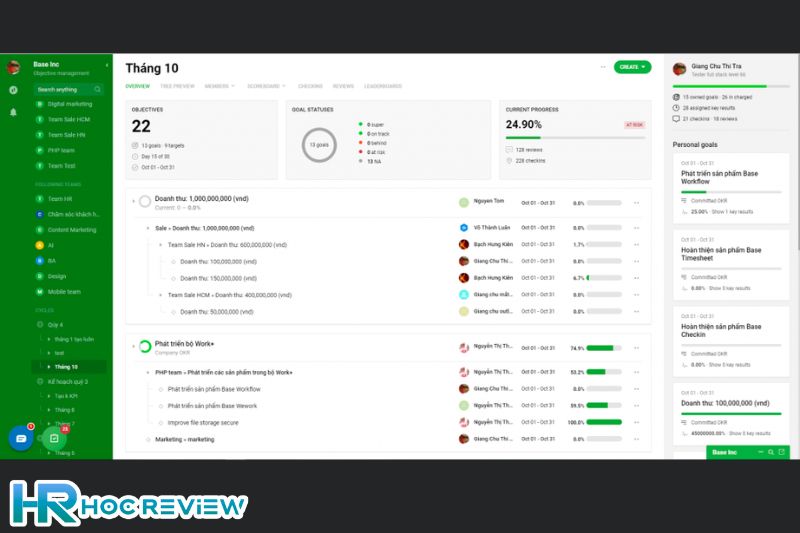Image resolution: width=800 pixels, height=533 pixels.
Task: Click the user avatar beside Base Inc
Action: click(14, 67)
